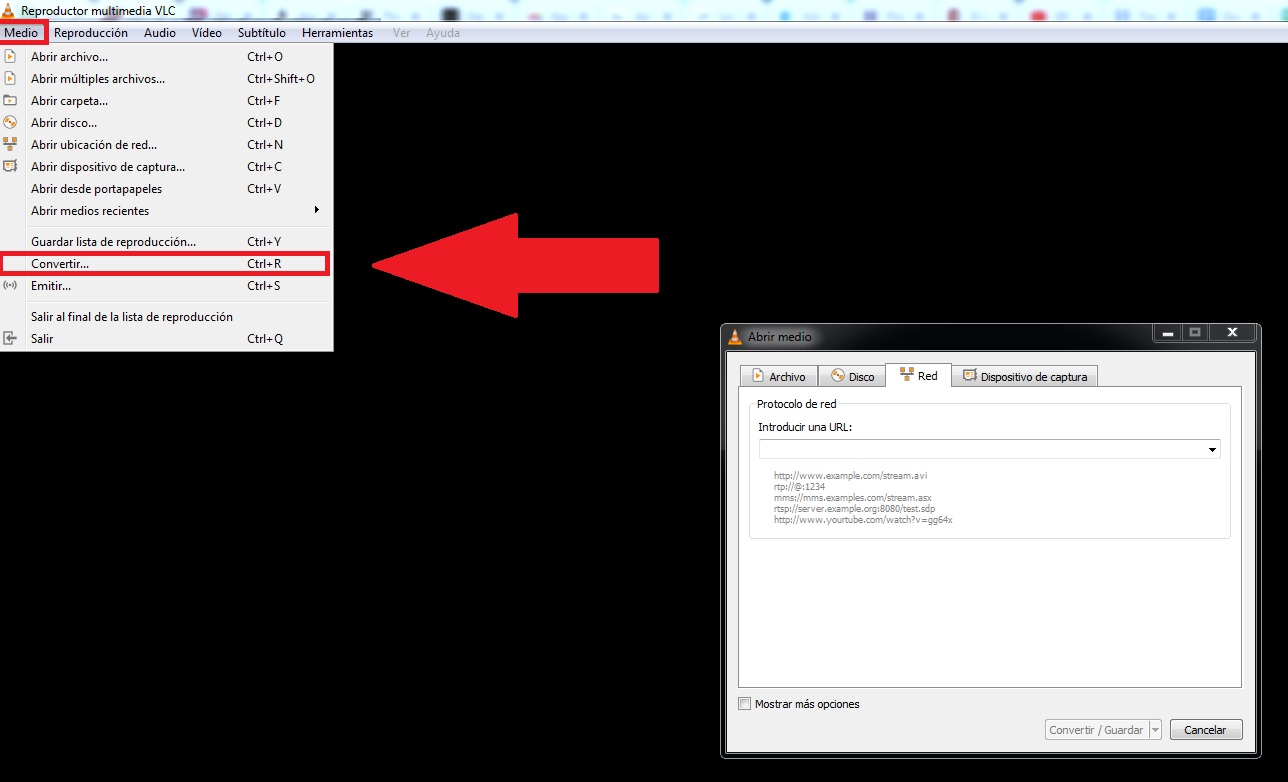Choose Salir to quit VLC
This screenshot has height=782, width=1288.
(x=166, y=339)
